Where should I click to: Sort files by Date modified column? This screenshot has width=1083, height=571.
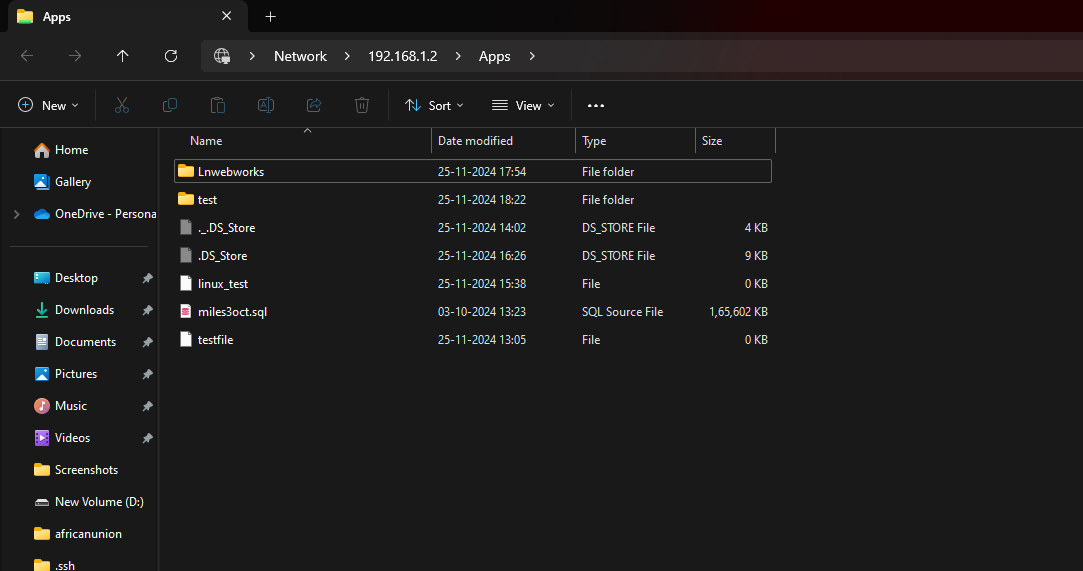[476, 141]
